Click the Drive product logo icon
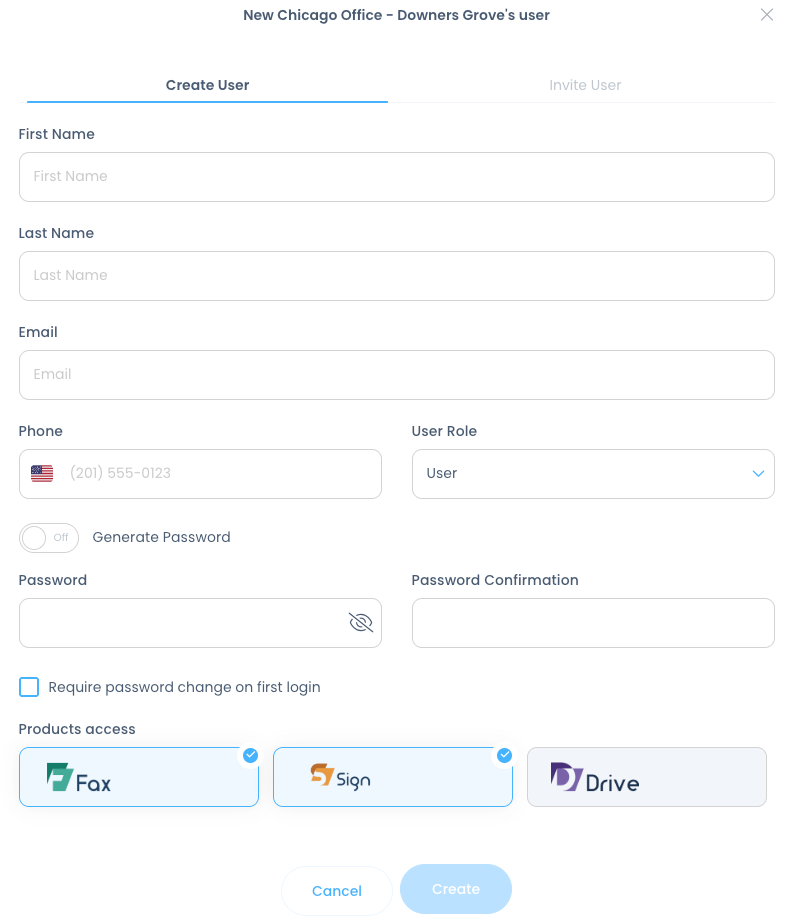The width and height of the screenshot is (792, 923). tap(566, 777)
